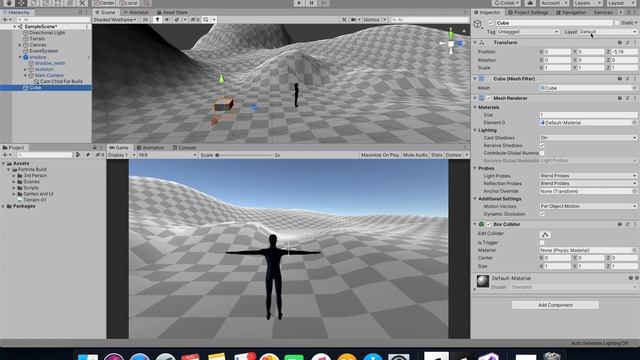Click the Hierarchy add plus icon
640x360 pixels.
pos(4,20)
